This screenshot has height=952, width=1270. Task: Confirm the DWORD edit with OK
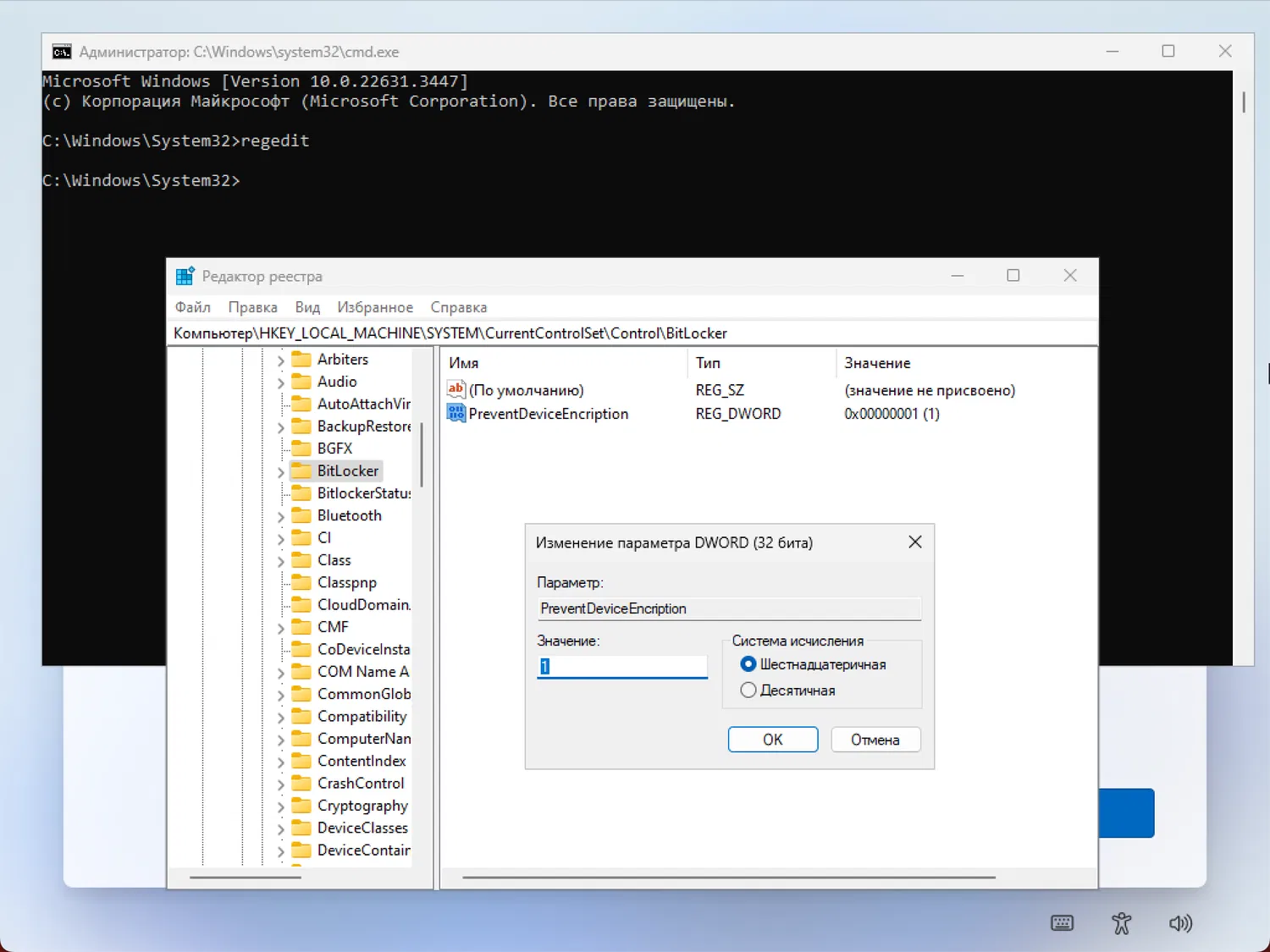tap(773, 740)
